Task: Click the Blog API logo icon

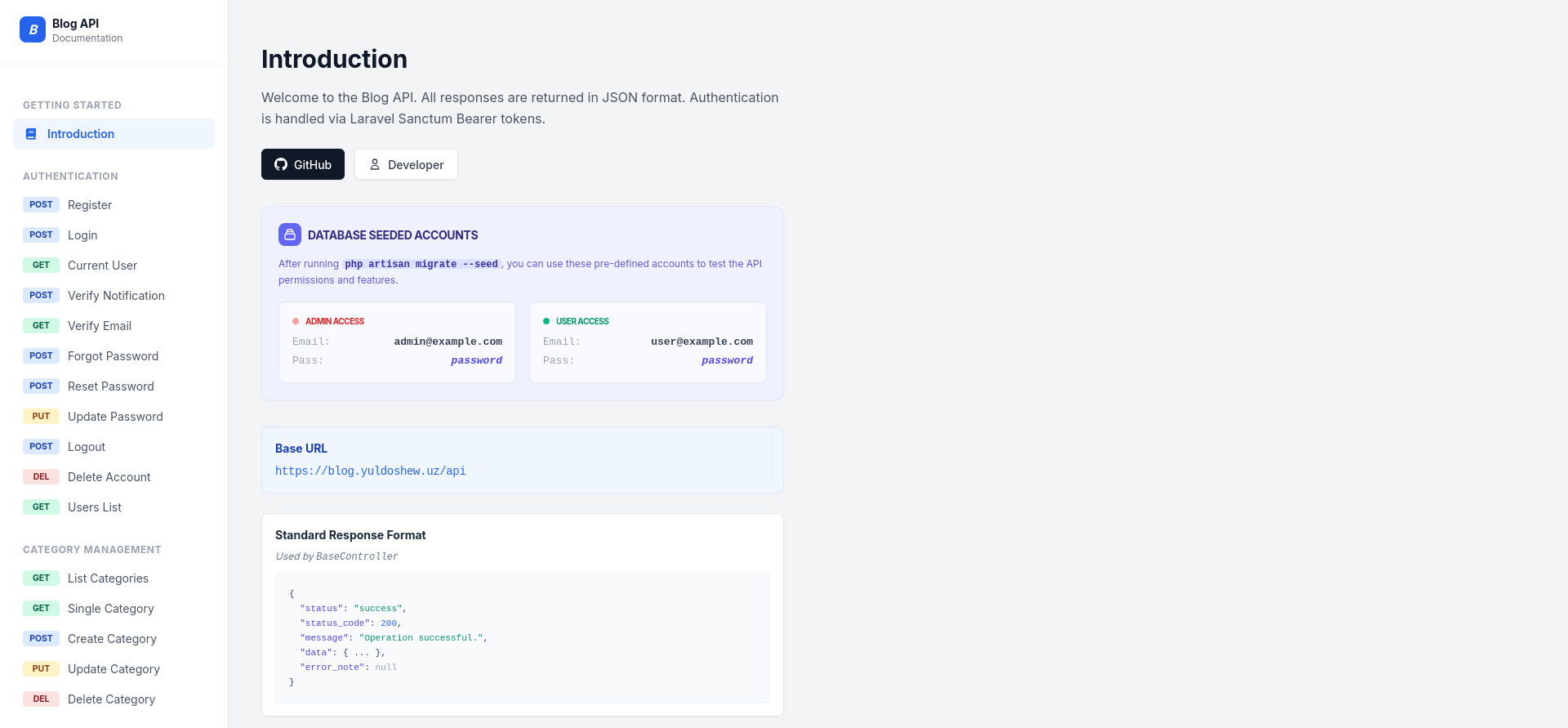Action: point(33,29)
